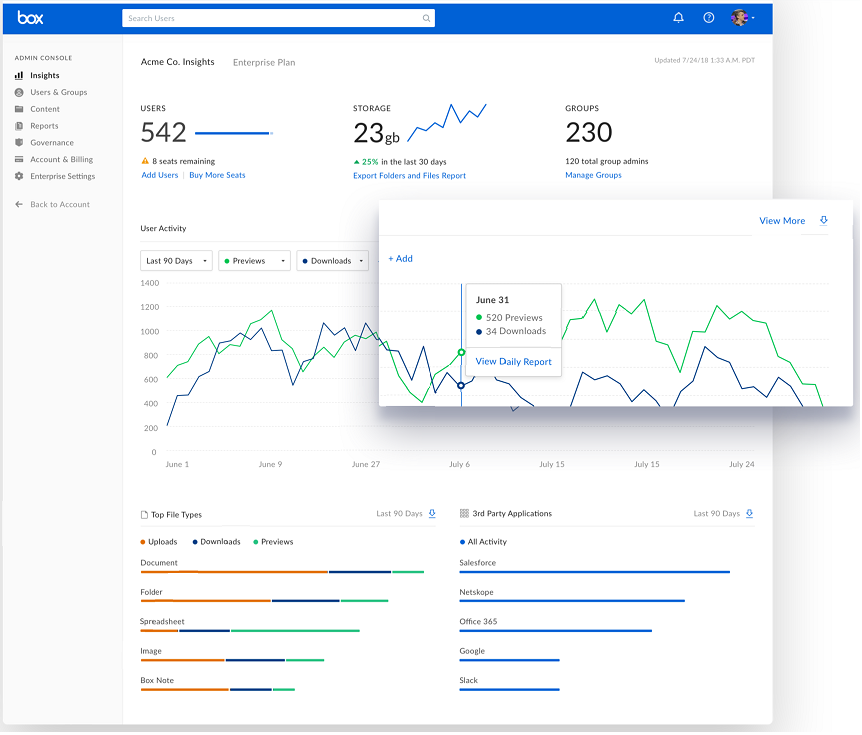Click the Users & Groups sidebar icon
862x735 pixels.
pos(19,92)
